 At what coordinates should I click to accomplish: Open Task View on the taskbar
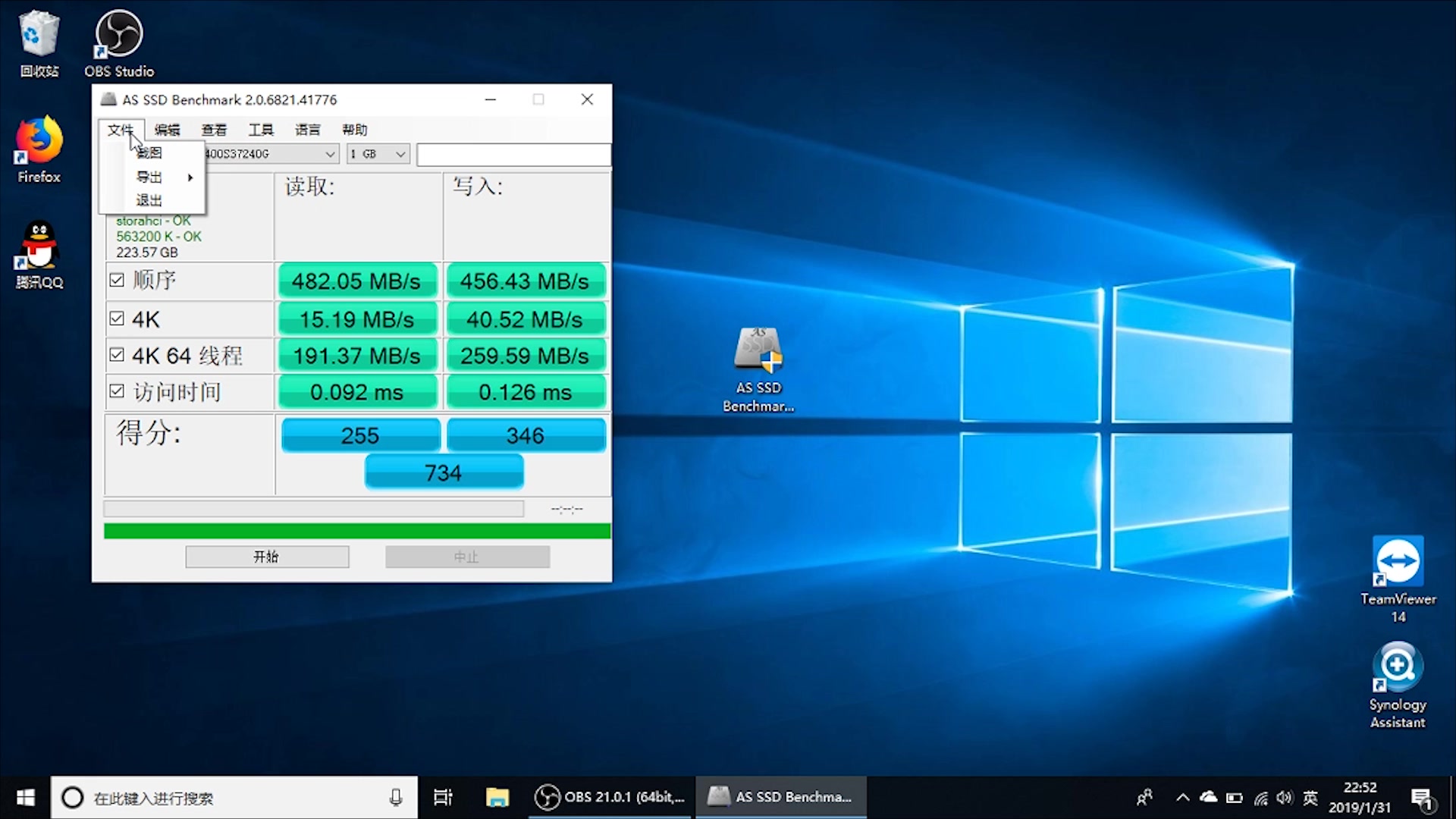443,797
